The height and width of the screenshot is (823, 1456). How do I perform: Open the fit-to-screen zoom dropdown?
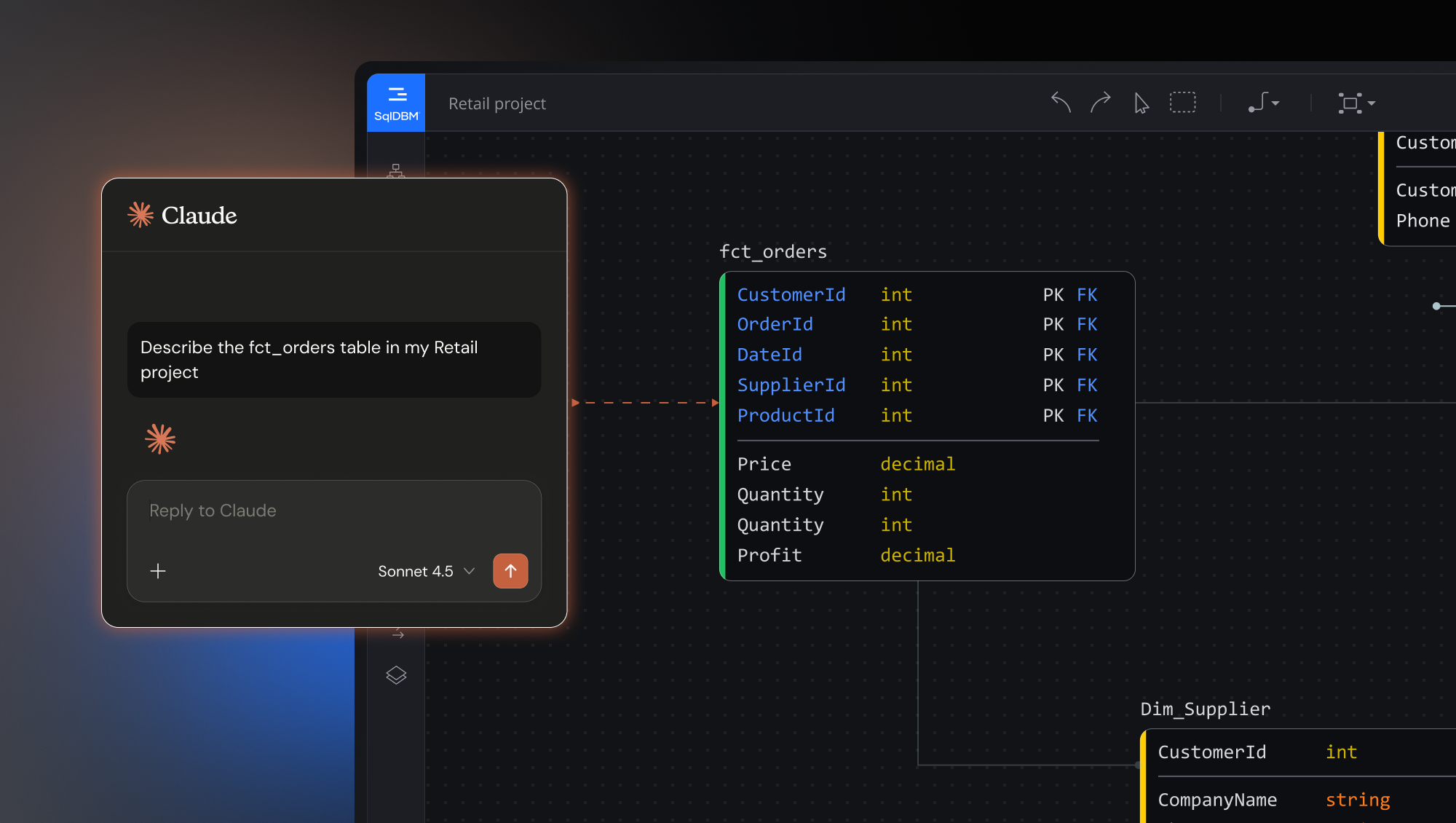1356,103
